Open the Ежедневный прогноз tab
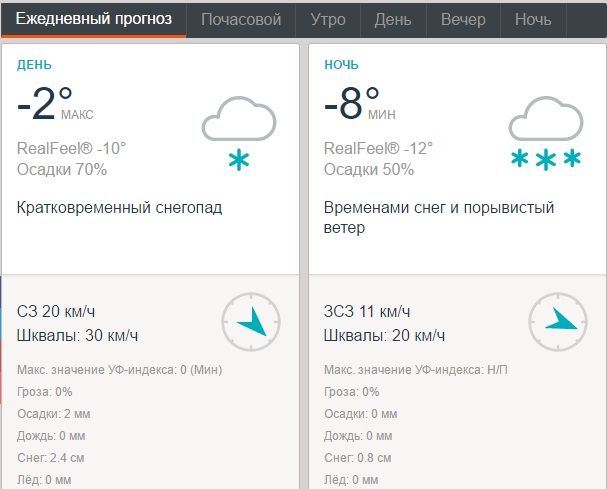Viewport: 607px width, 489px height. click(94, 19)
